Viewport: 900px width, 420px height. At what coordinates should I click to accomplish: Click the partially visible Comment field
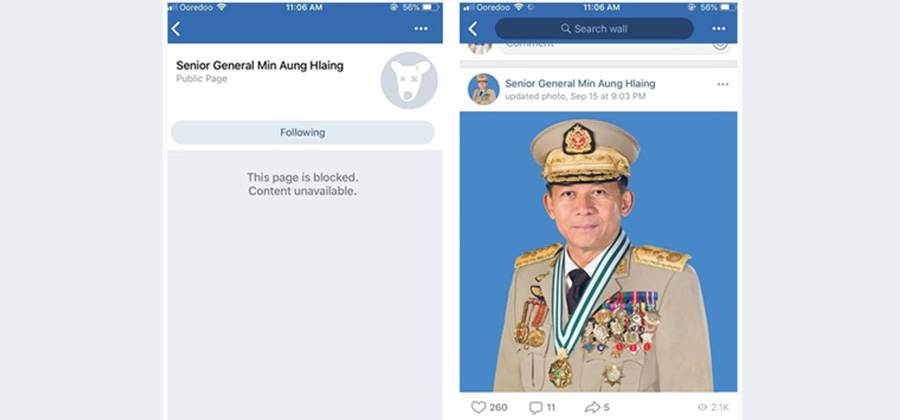(604, 48)
